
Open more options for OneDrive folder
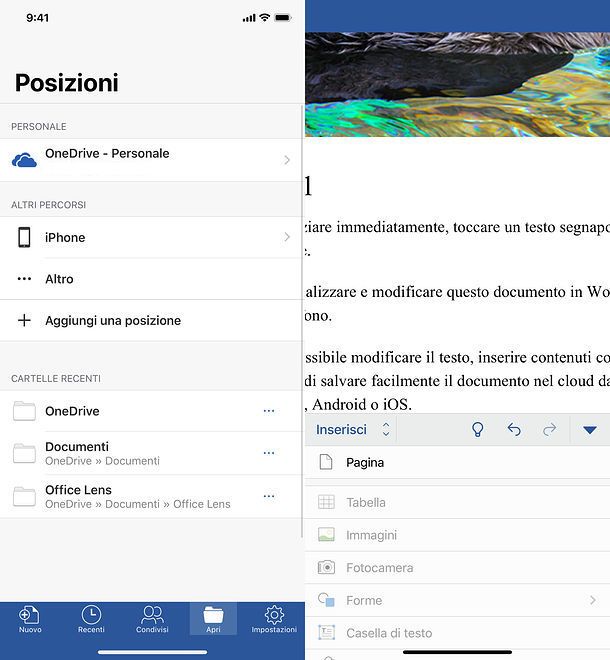coord(269,411)
